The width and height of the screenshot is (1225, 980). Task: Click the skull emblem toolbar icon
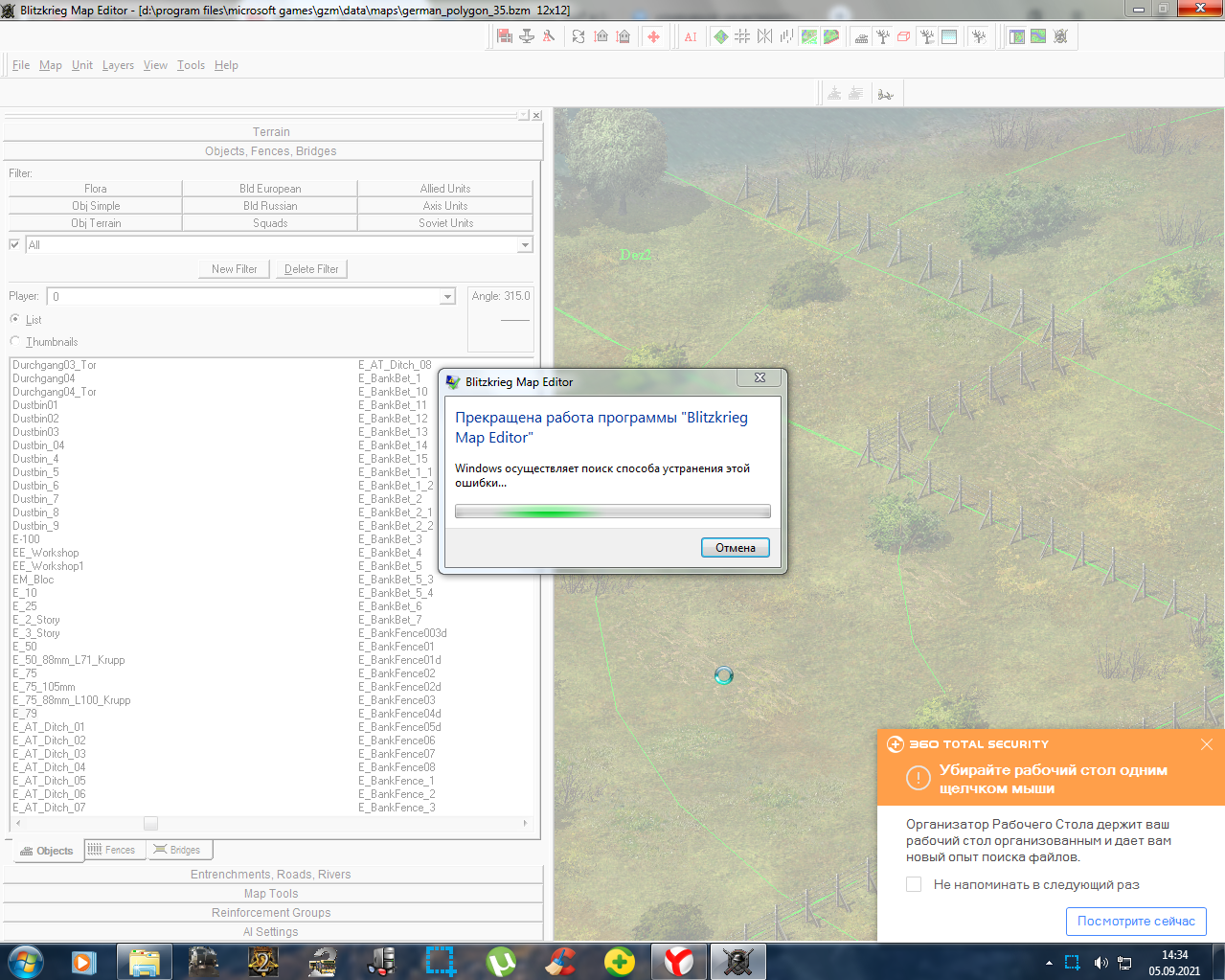[1060, 36]
